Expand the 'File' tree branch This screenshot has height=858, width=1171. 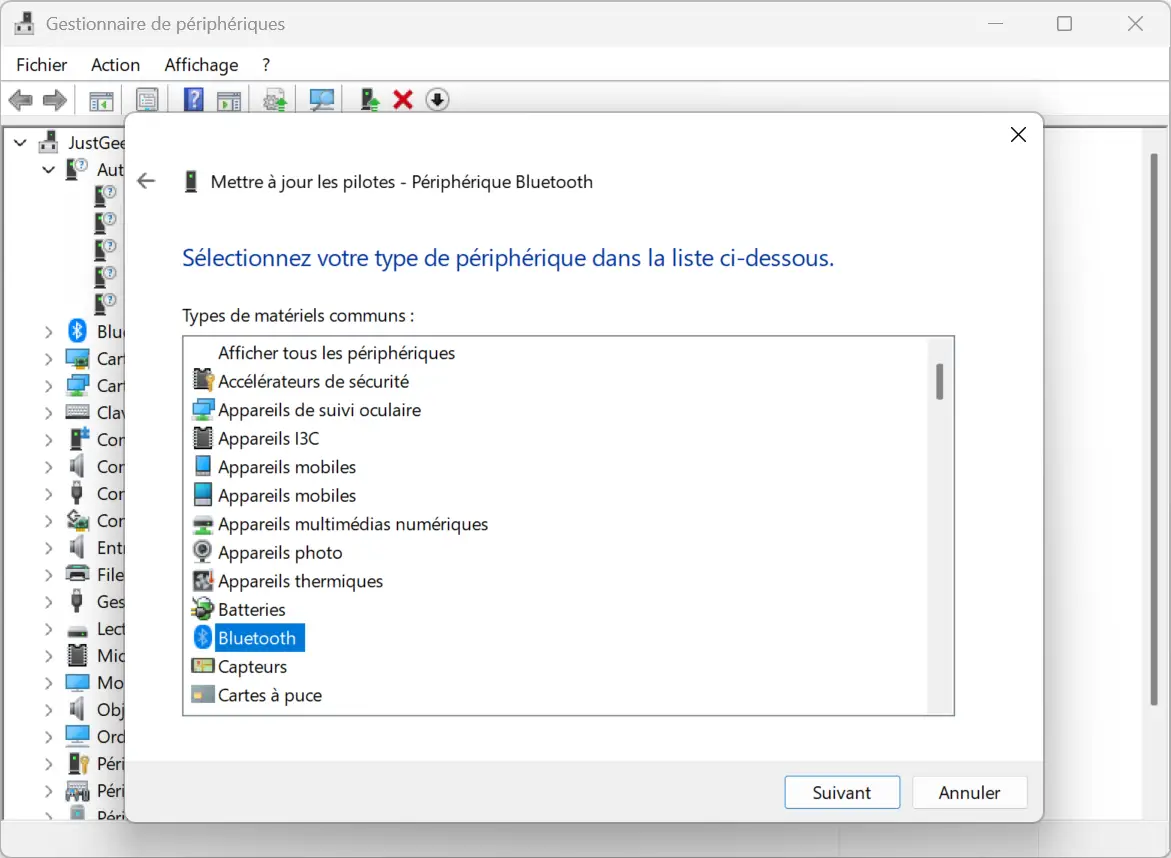(x=49, y=575)
